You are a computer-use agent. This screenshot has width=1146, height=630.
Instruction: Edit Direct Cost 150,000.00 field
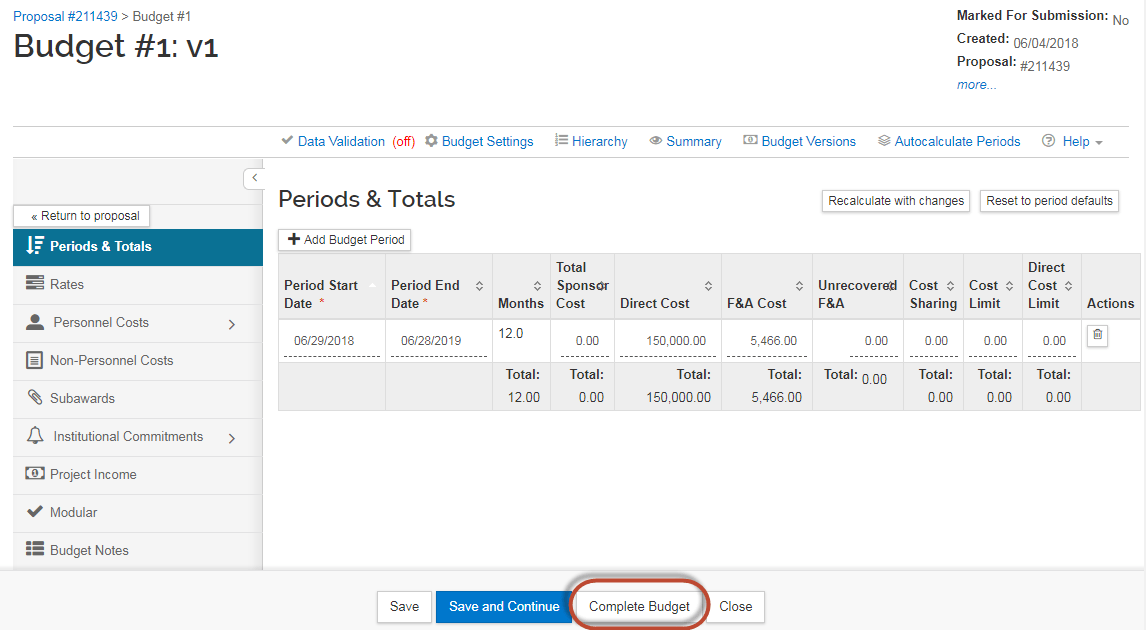coord(668,341)
